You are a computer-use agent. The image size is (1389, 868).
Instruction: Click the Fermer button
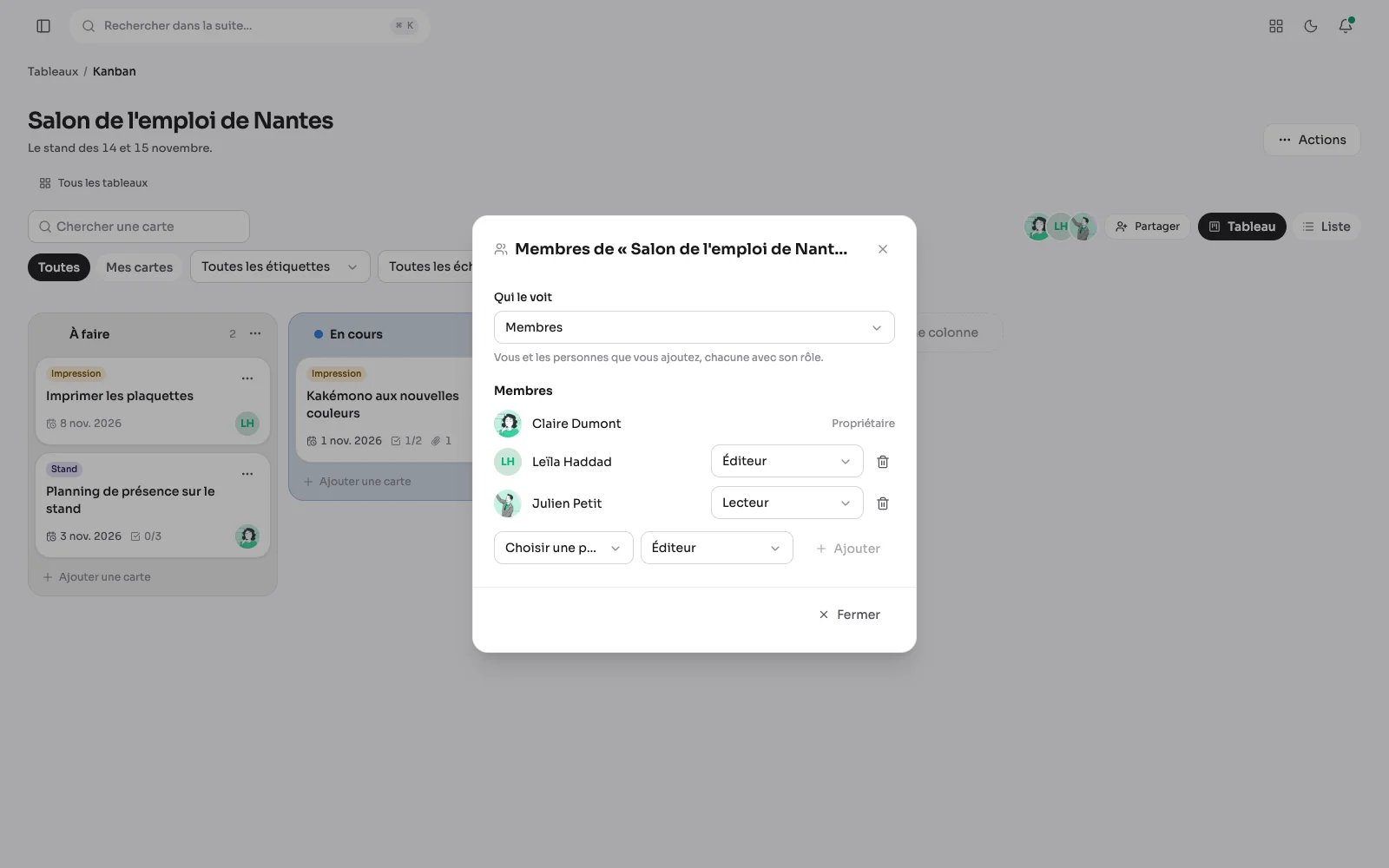point(849,615)
